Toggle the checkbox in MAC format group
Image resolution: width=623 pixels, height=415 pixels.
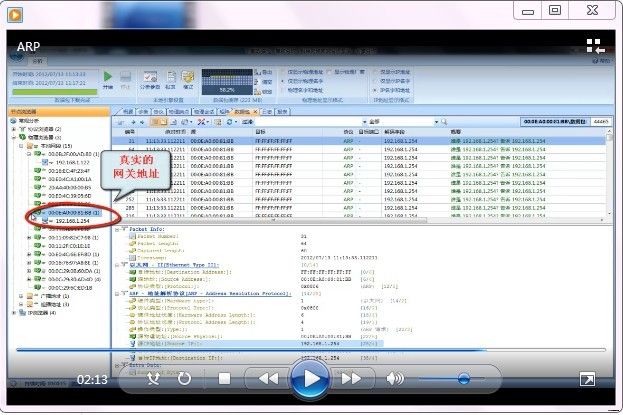tap(329, 72)
